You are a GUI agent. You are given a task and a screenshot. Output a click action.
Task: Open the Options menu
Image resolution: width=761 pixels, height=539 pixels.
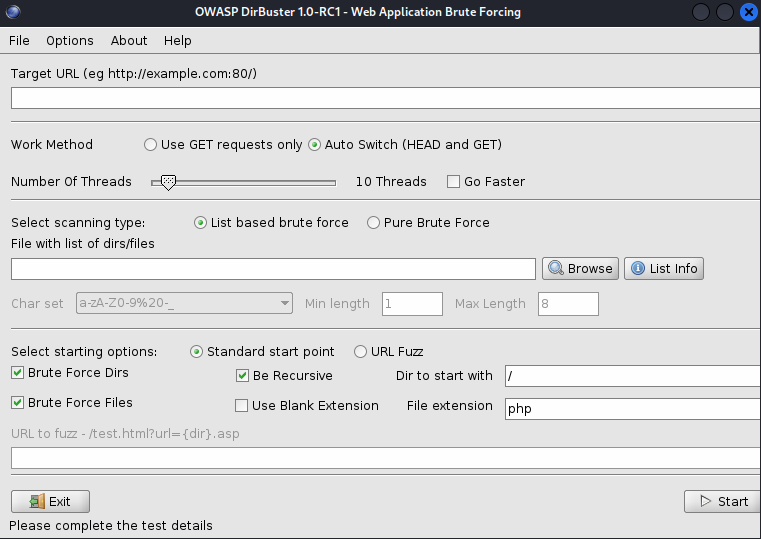click(70, 41)
